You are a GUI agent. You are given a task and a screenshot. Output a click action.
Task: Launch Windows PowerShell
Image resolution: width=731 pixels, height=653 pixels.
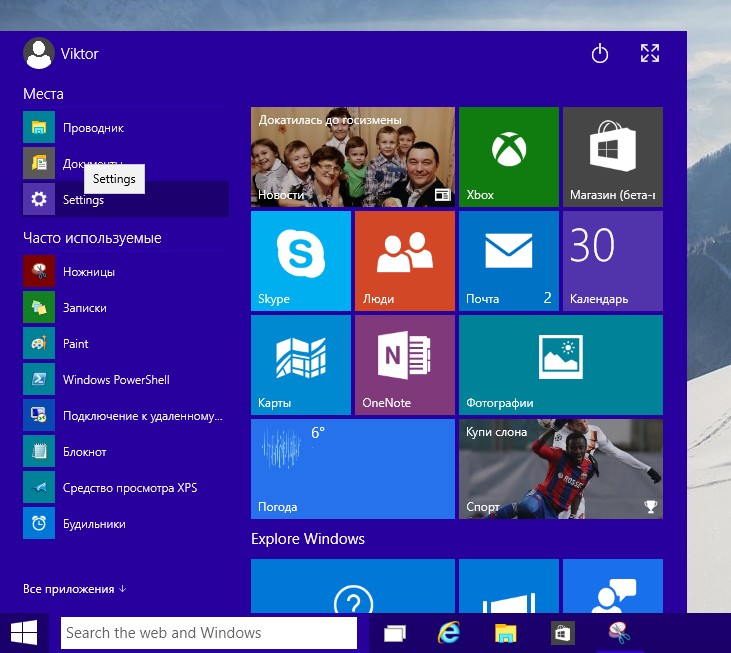click(125, 379)
